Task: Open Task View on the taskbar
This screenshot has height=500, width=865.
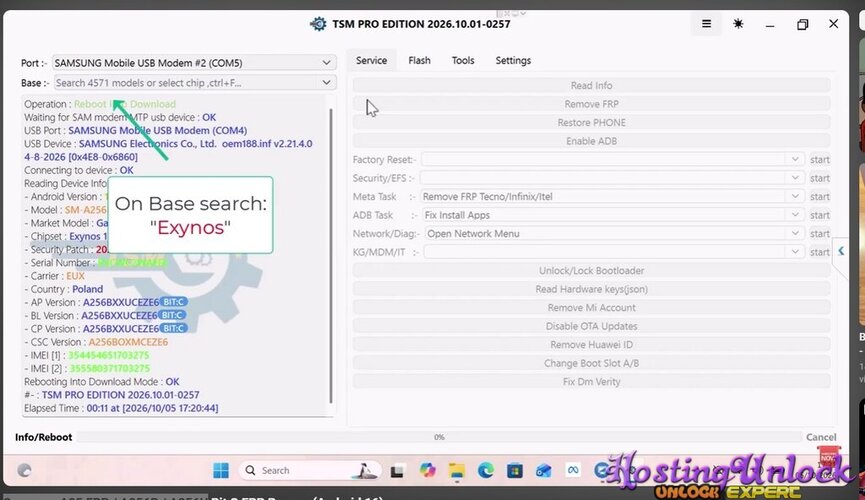Action: pos(397,471)
